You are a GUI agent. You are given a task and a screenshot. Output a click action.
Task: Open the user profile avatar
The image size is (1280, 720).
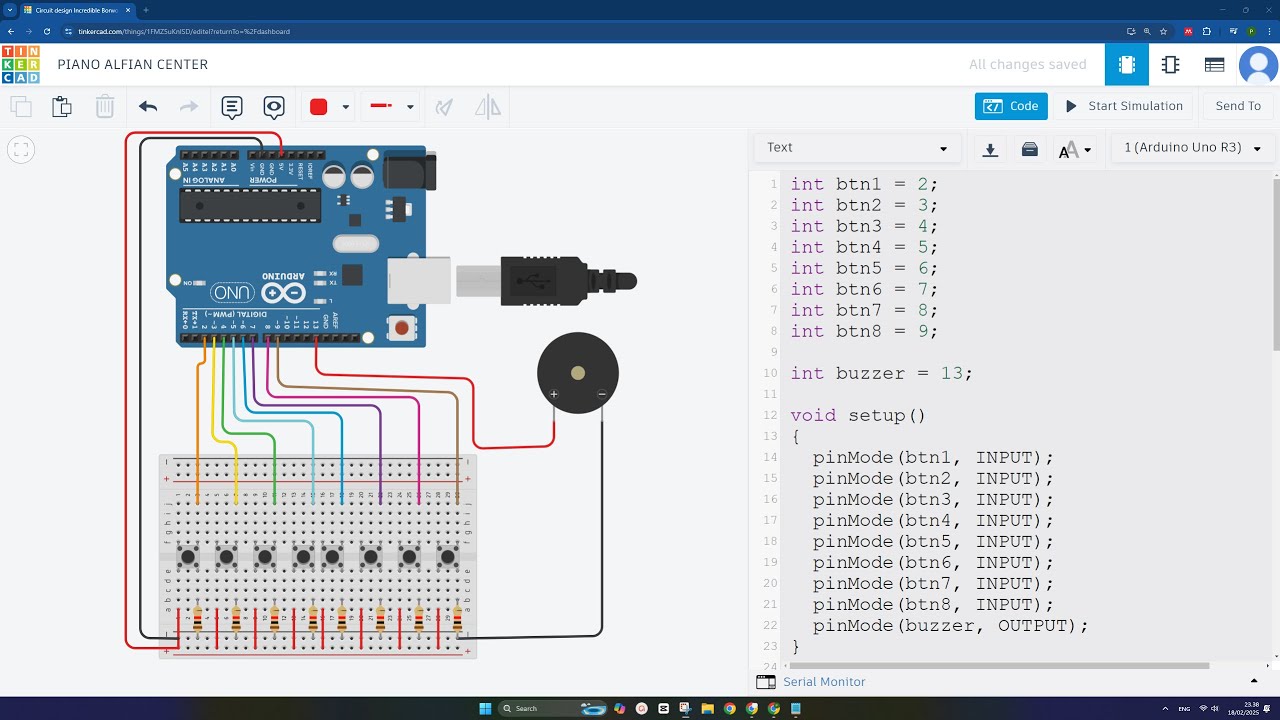[x=1258, y=65]
